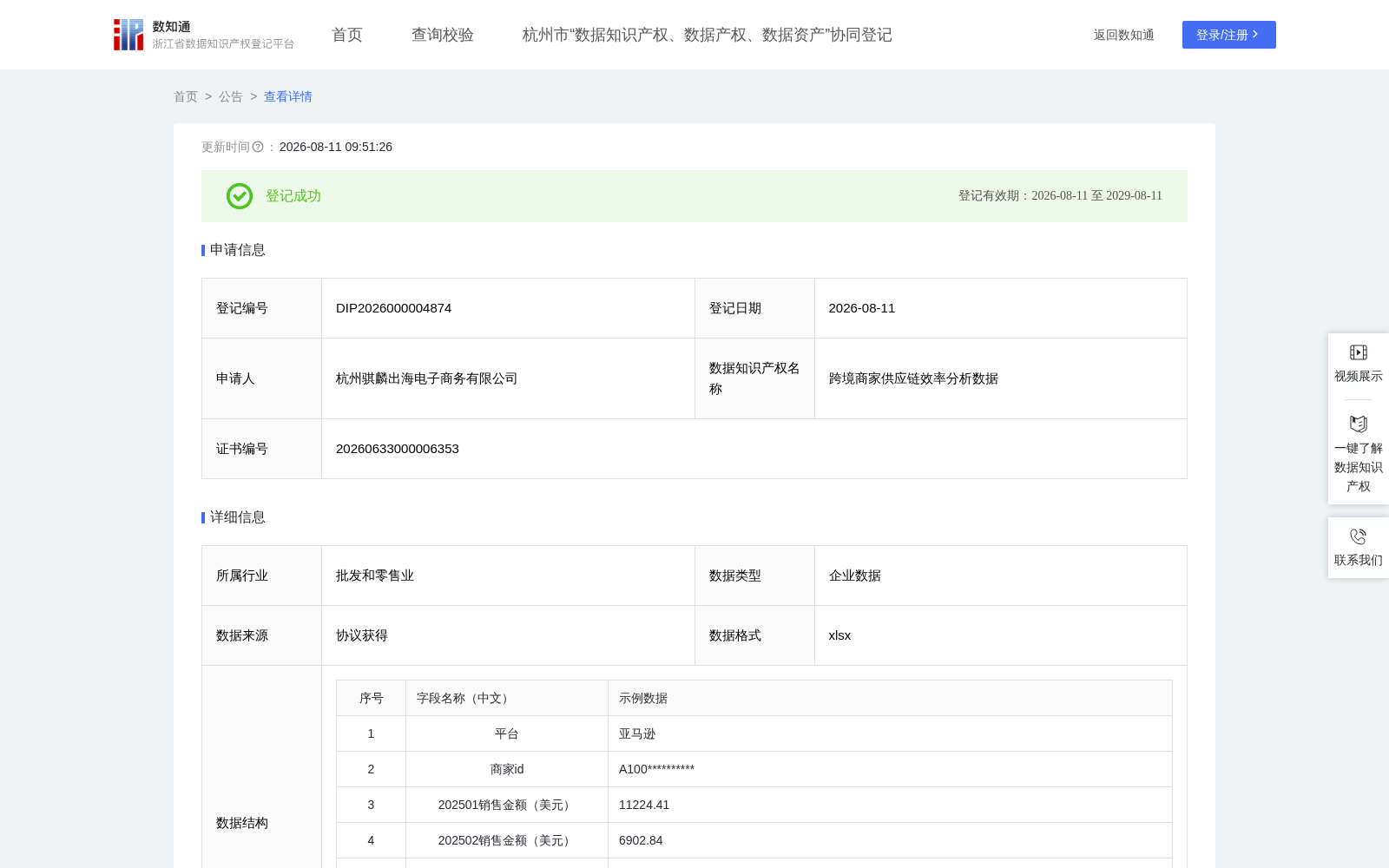The height and width of the screenshot is (868, 1389).
Task: Click the 登记有效期 validity period text
Action: [1060, 196]
